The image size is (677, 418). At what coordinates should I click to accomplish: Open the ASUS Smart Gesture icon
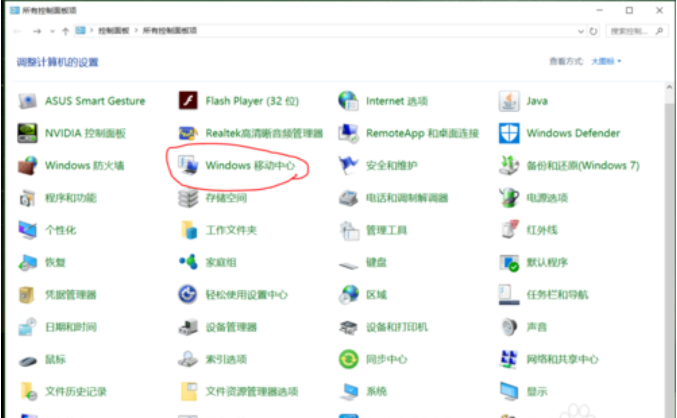click(27, 100)
